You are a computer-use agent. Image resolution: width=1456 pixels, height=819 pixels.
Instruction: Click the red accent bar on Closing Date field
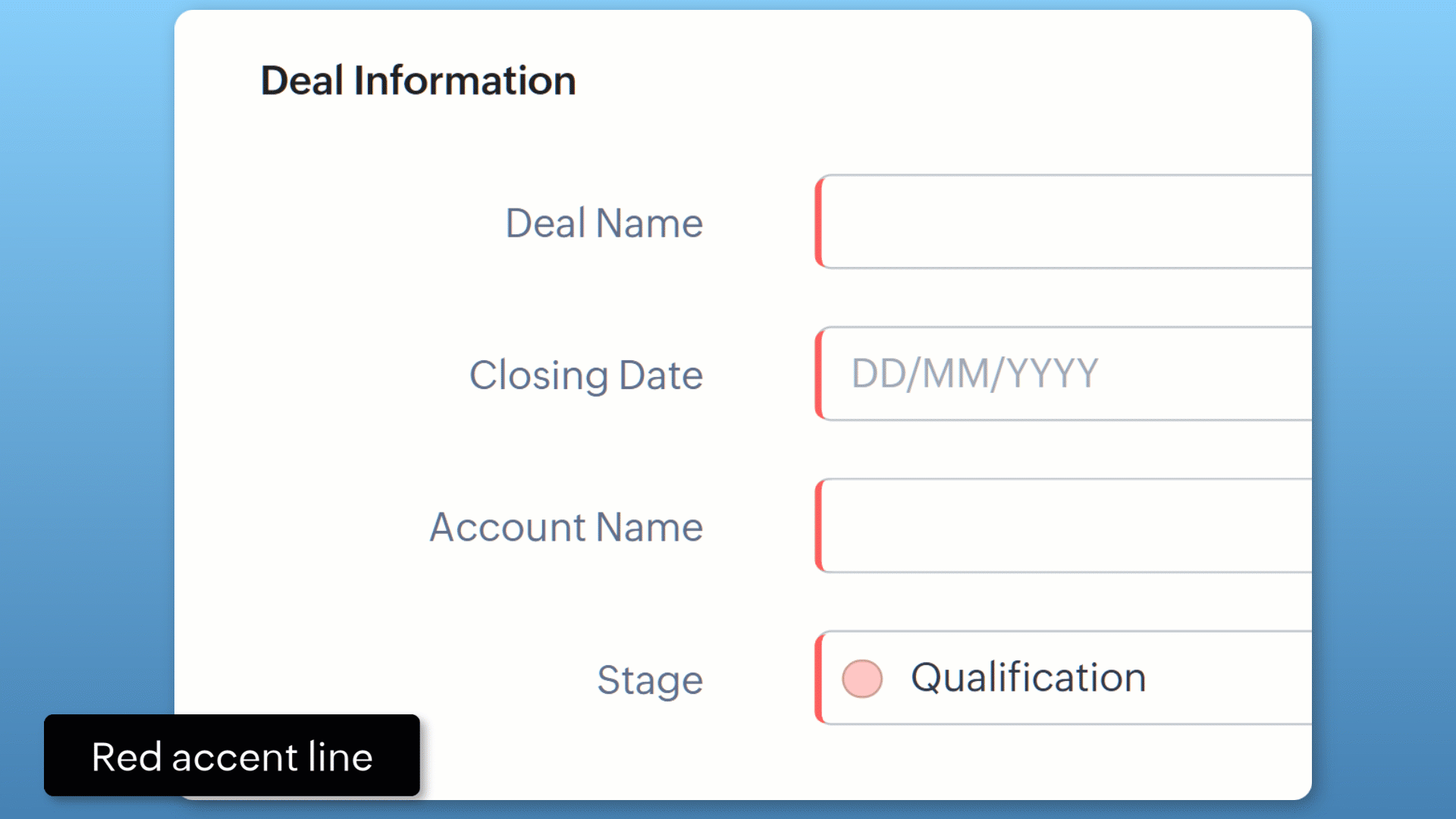(x=819, y=374)
